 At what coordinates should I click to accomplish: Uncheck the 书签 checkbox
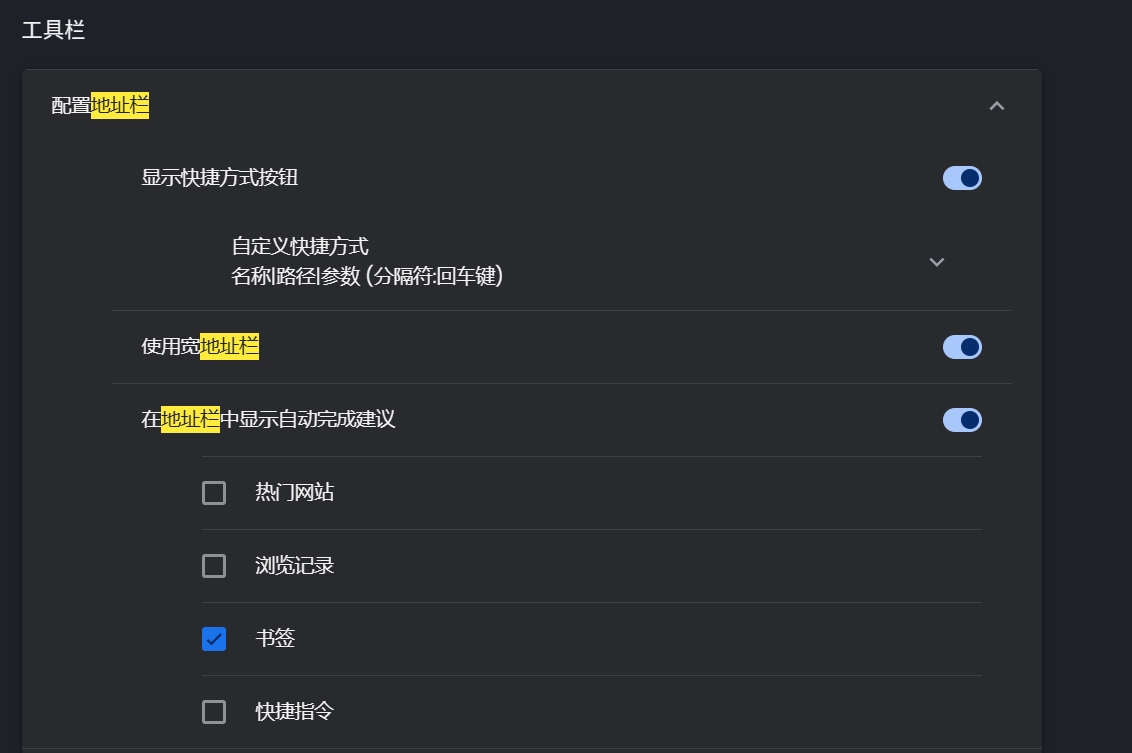(214, 639)
